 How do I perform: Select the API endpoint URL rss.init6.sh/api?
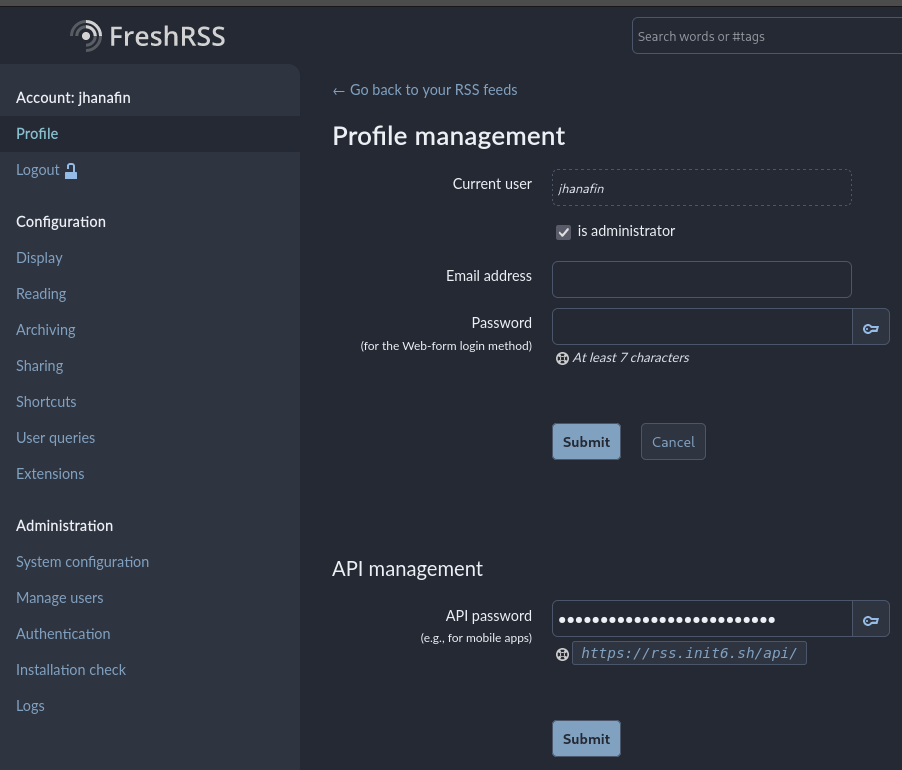689,653
